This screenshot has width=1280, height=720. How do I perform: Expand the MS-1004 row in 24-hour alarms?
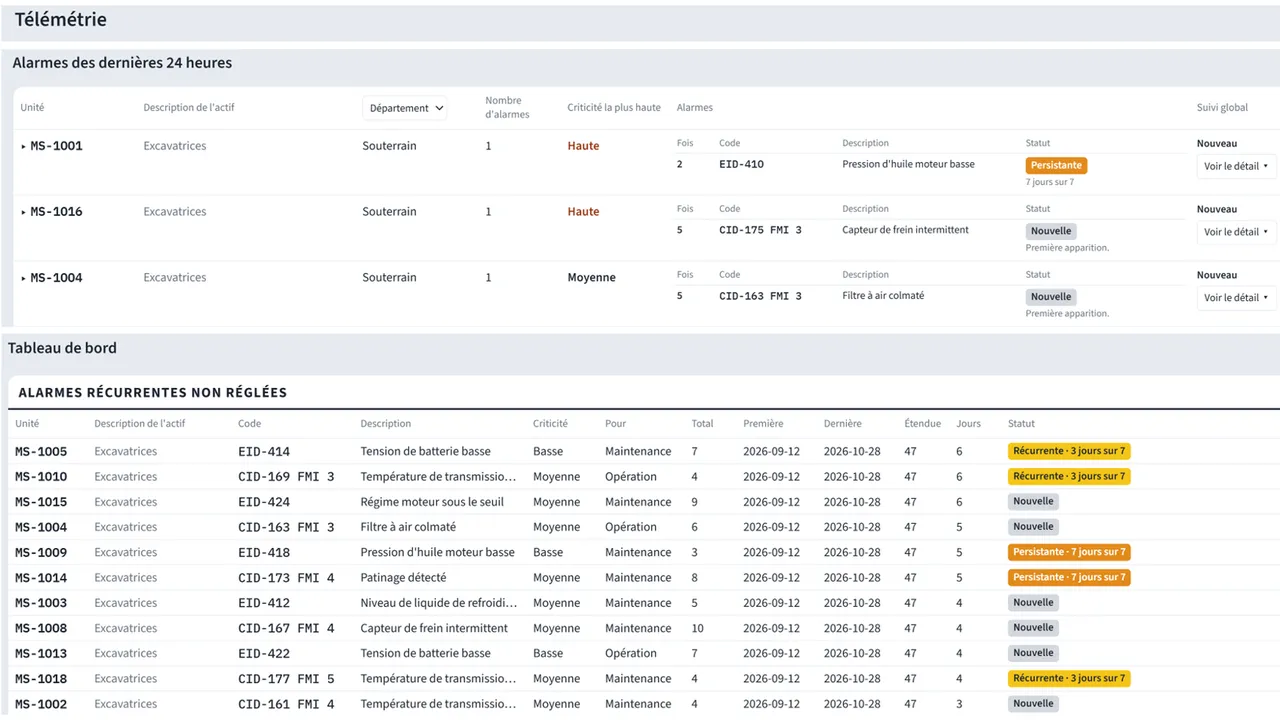(24, 278)
